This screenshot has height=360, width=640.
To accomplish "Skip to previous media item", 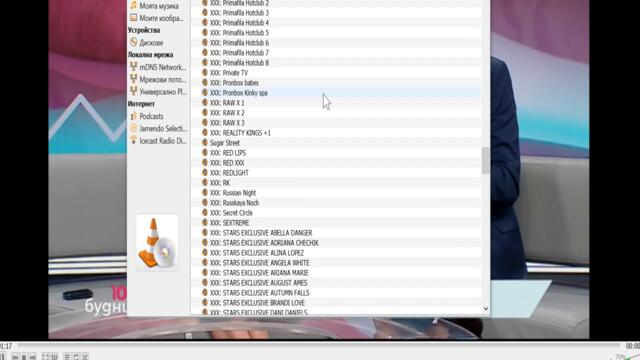I will 16,357.
